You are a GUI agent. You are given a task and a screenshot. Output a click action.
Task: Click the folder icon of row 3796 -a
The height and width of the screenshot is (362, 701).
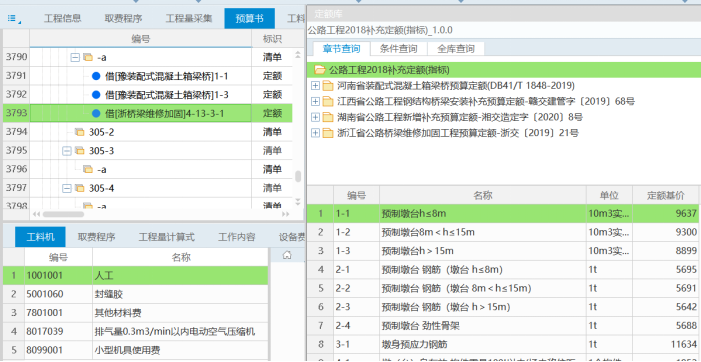point(88,170)
